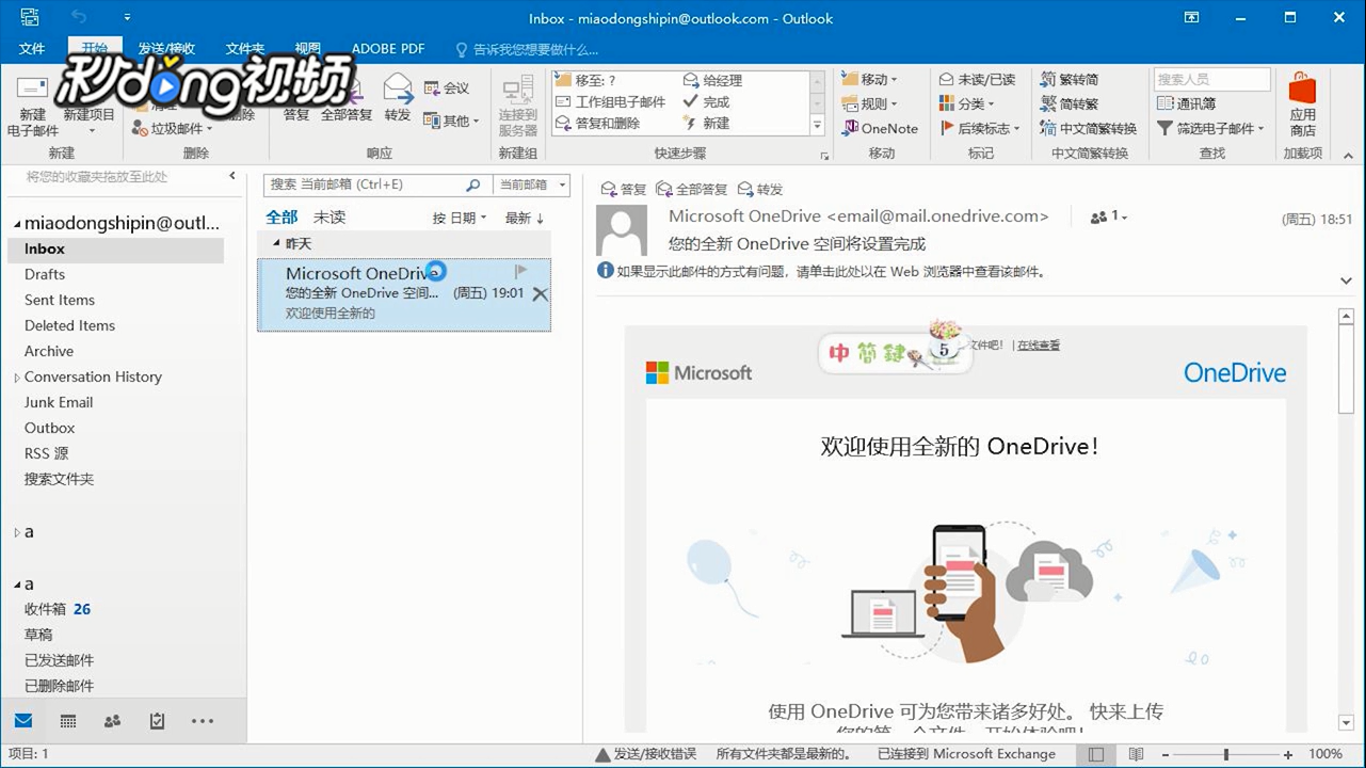
Task: Open the Address Book (通讯簿)
Action: (1186, 103)
